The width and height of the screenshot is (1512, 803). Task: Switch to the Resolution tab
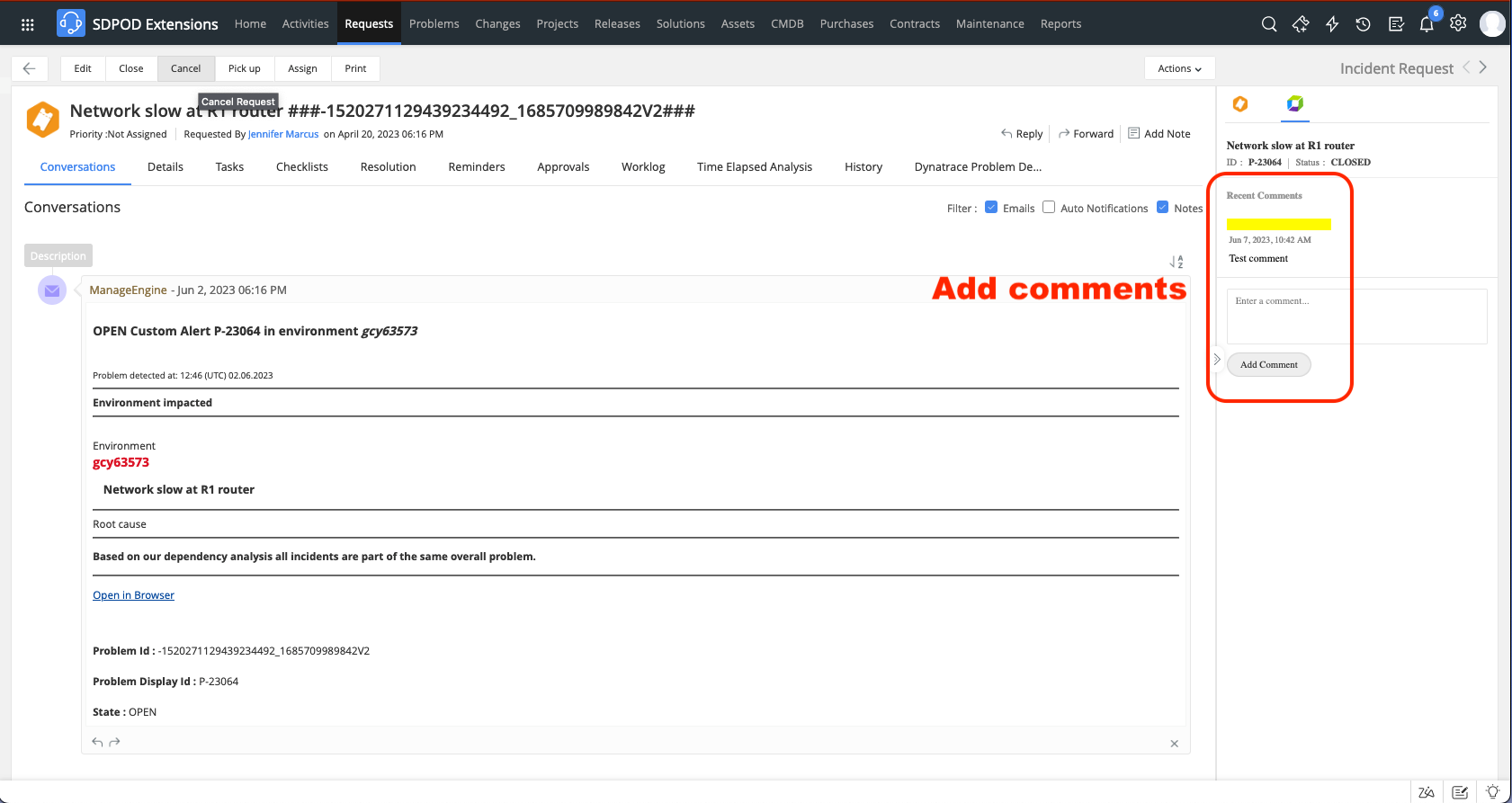pos(389,167)
